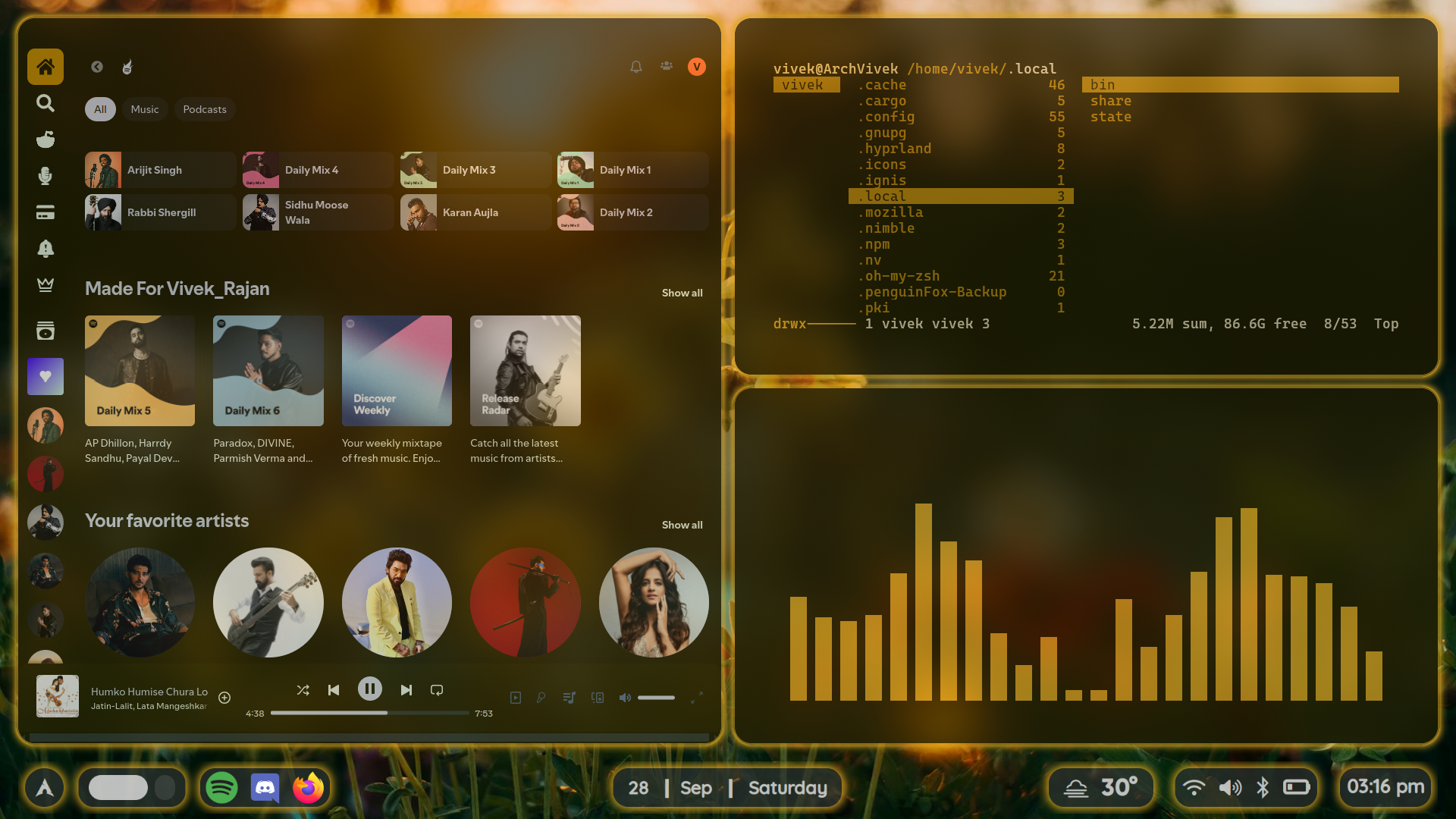1456x819 pixels.
Task: Show all Made For Vivek_Rajan
Action: [682, 293]
